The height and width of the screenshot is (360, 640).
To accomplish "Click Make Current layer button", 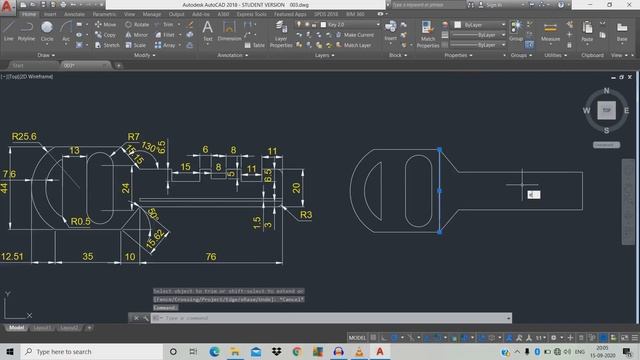I will (x=354, y=35).
